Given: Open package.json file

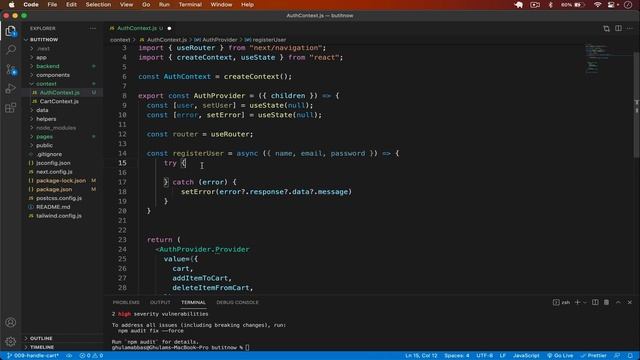Looking at the screenshot, I should (54, 189).
